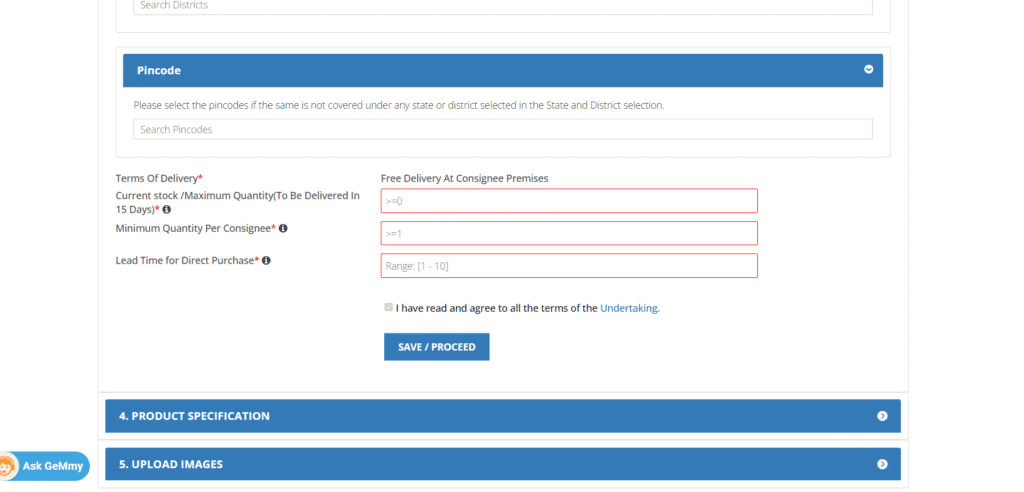Click the Free Delivery At Consignee Premises text
The width and height of the screenshot is (1024, 492).
coord(464,178)
